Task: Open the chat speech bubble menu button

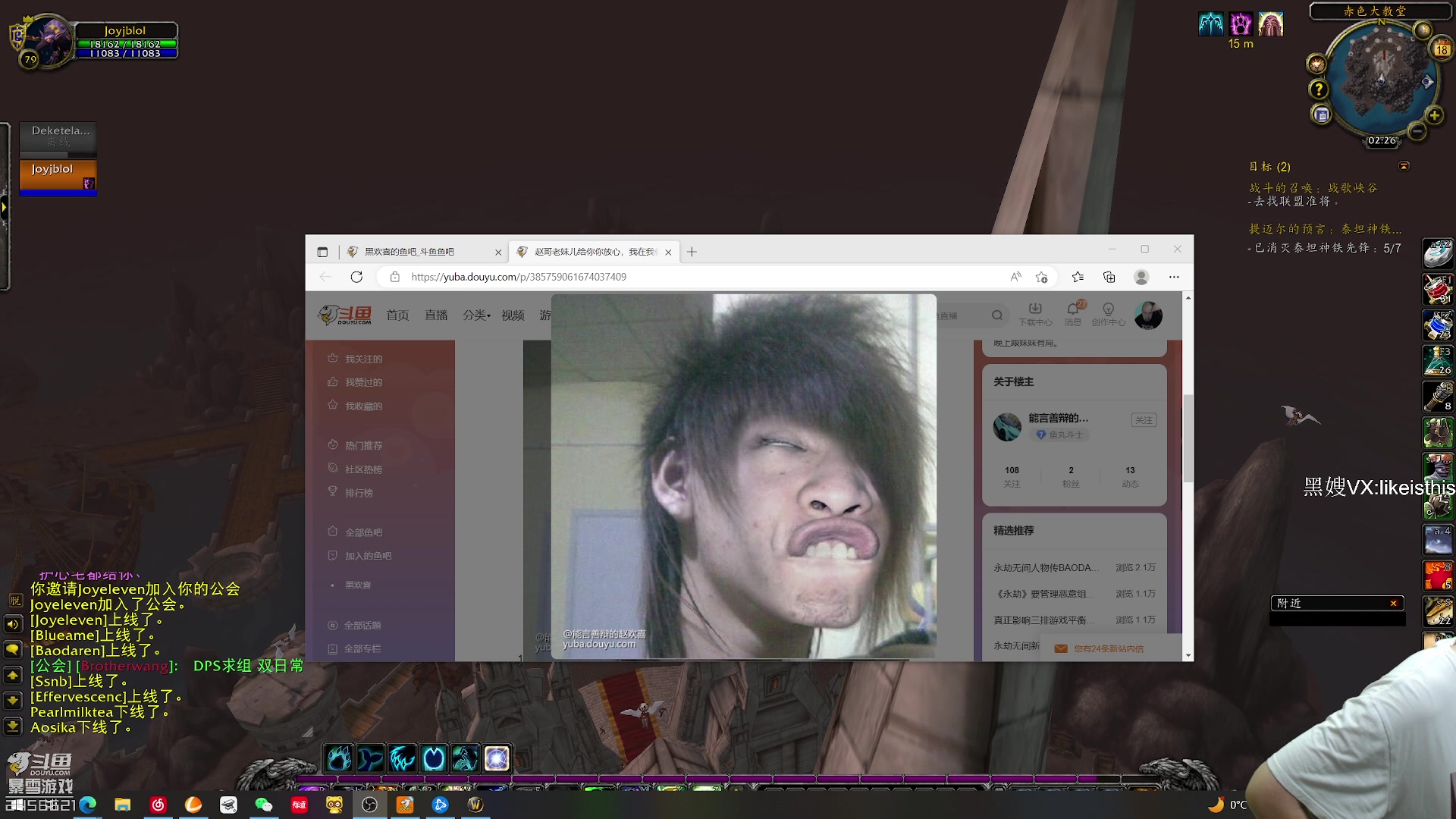Action: (13, 649)
